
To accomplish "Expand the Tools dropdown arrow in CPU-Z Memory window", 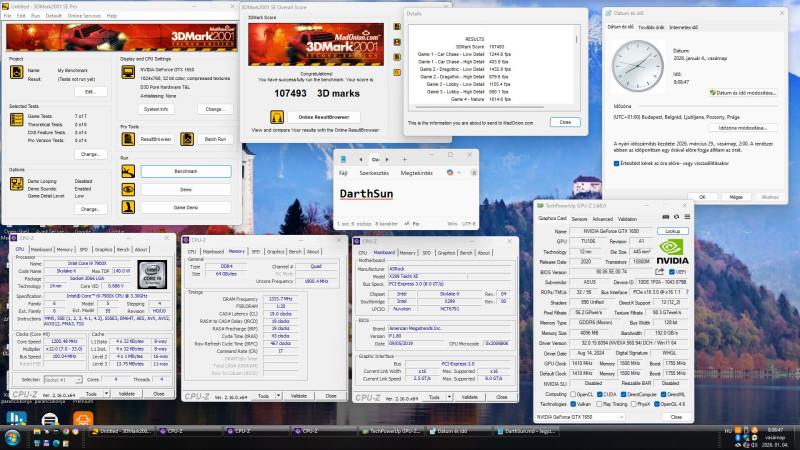I will click(278, 396).
